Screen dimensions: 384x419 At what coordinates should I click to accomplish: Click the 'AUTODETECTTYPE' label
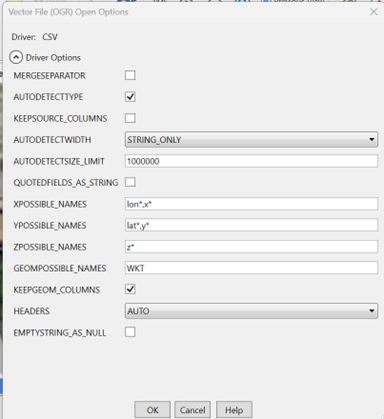tap(48, 97)
